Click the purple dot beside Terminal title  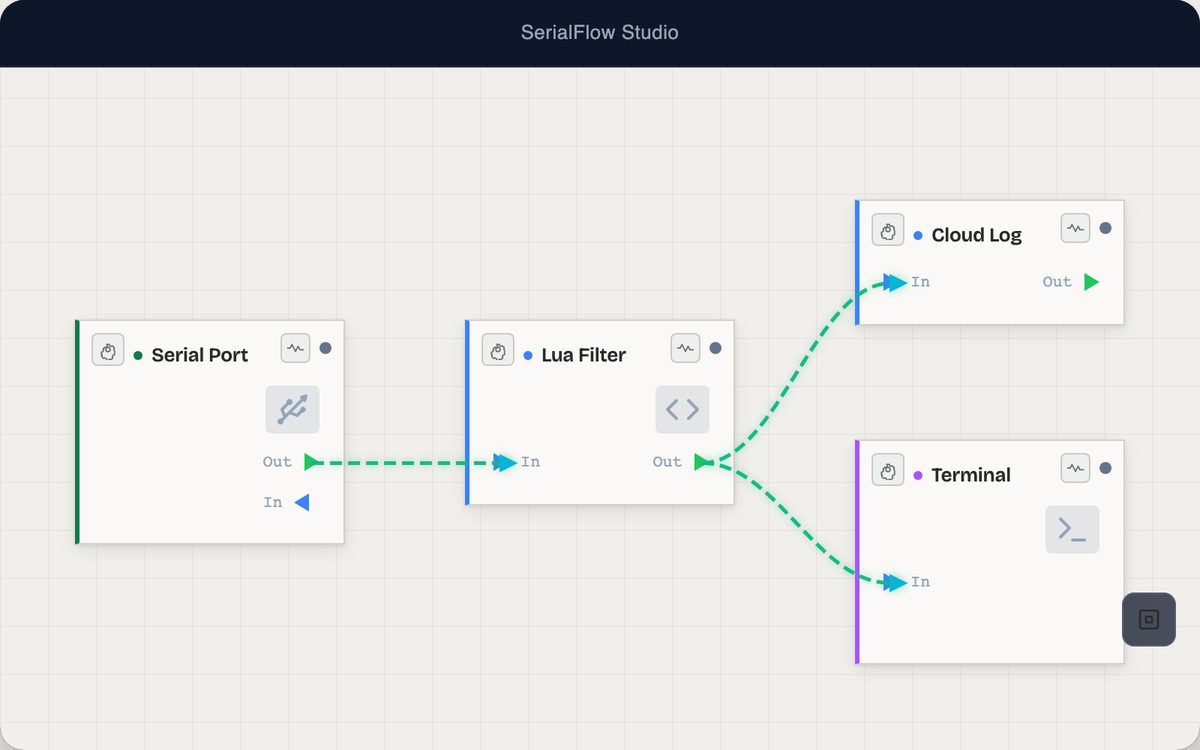[918, 475]
